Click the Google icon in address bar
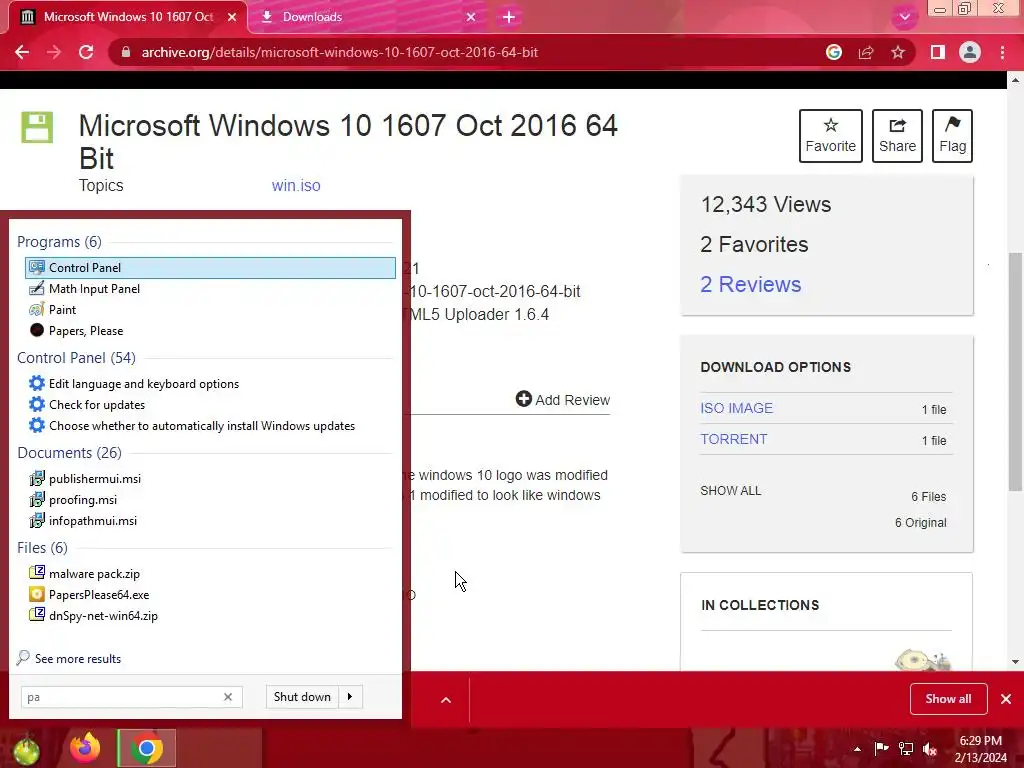 833,52
